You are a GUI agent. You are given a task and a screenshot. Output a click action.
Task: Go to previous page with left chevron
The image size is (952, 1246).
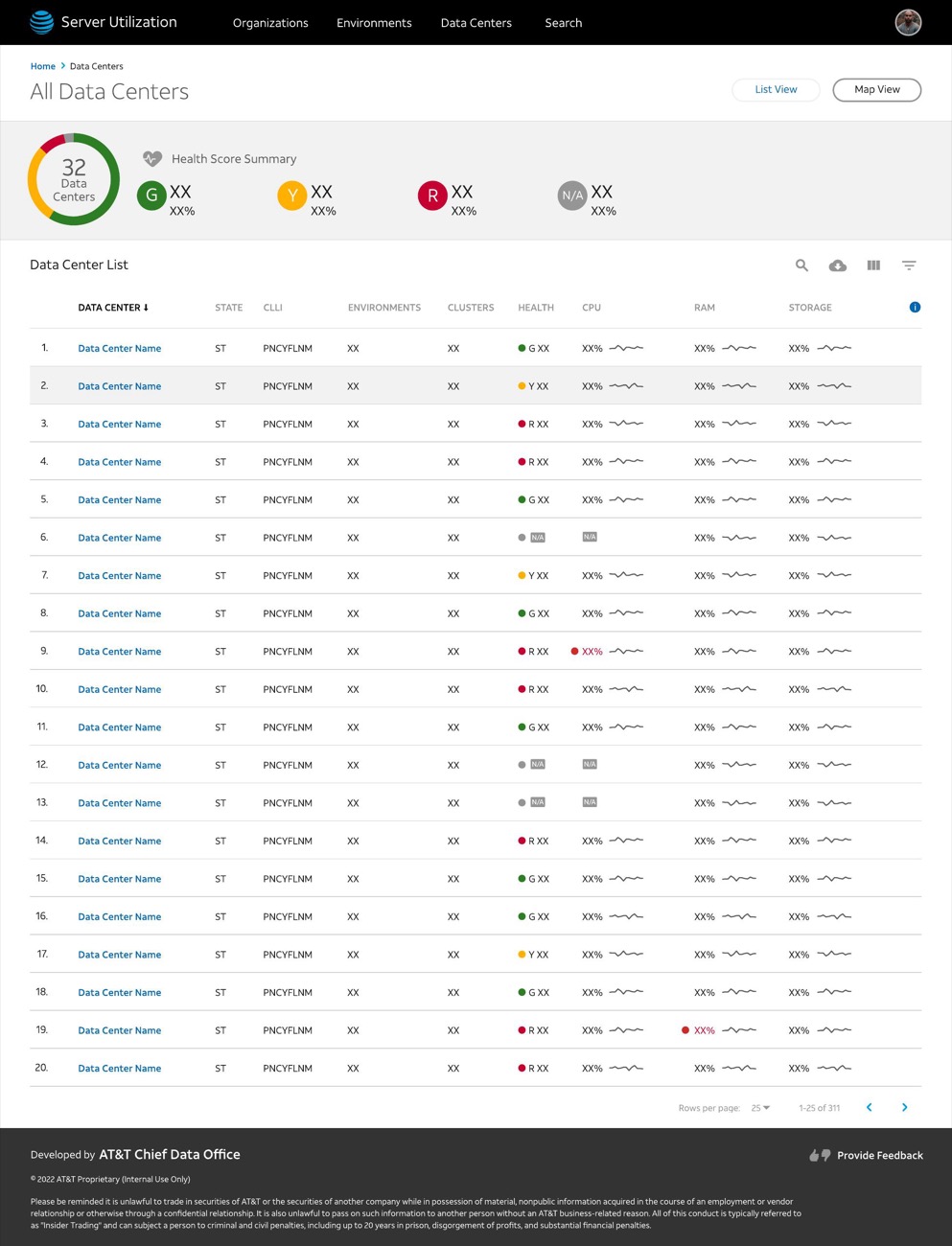pos(870,1107)
